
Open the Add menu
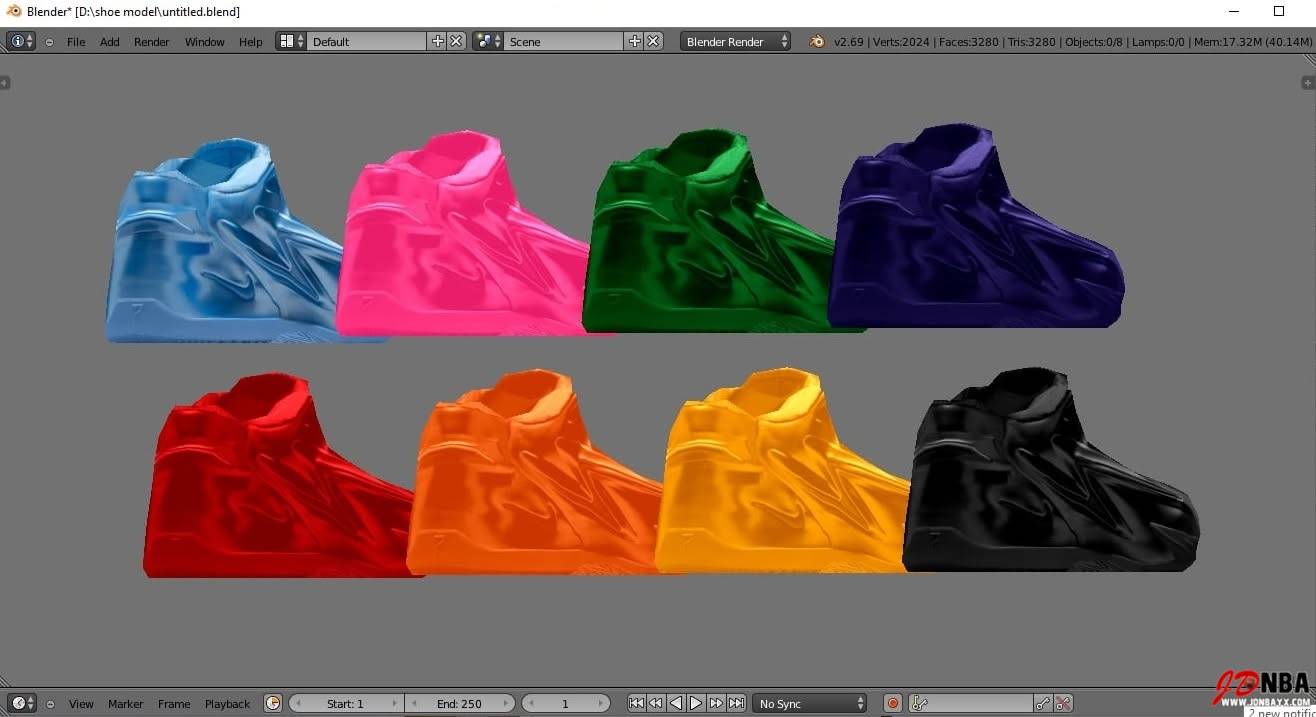point(110,42)
